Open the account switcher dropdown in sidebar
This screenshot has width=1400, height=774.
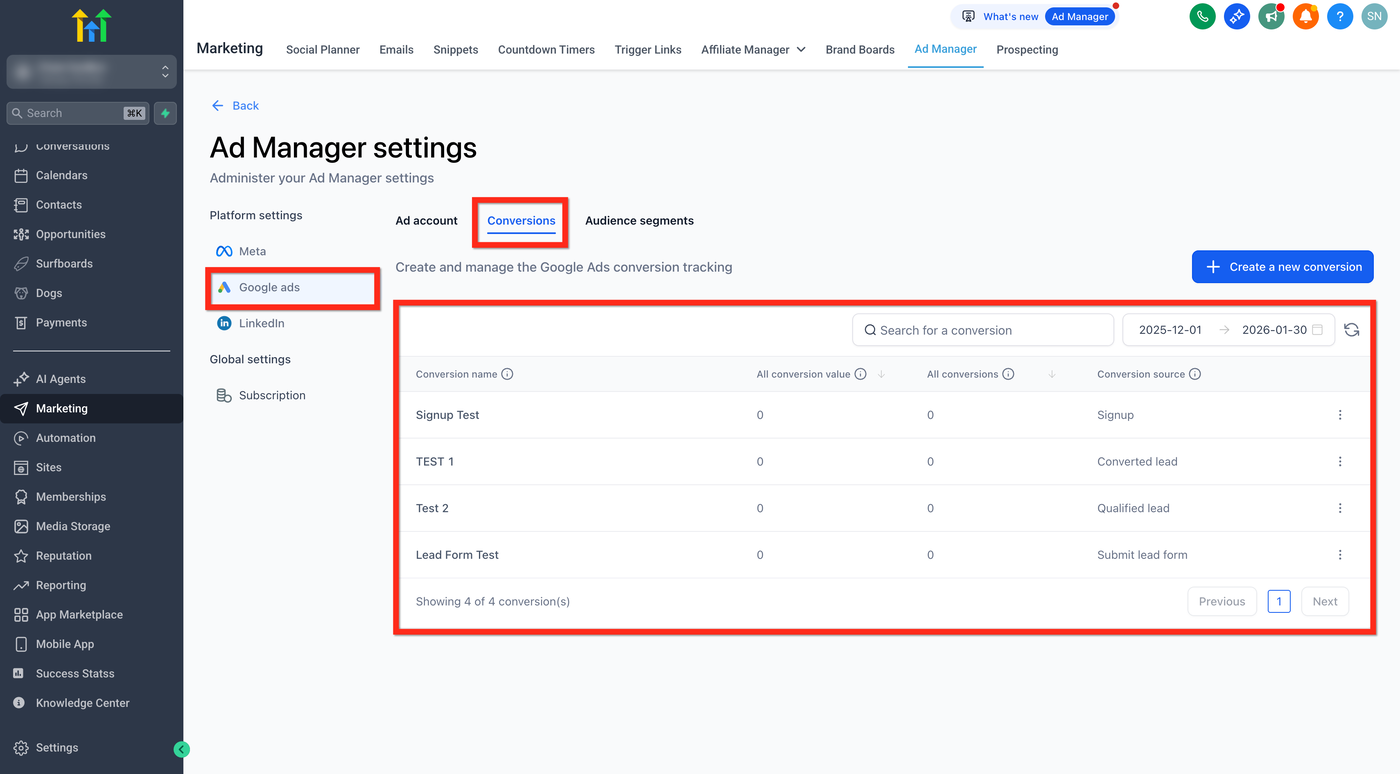[92, 72]
